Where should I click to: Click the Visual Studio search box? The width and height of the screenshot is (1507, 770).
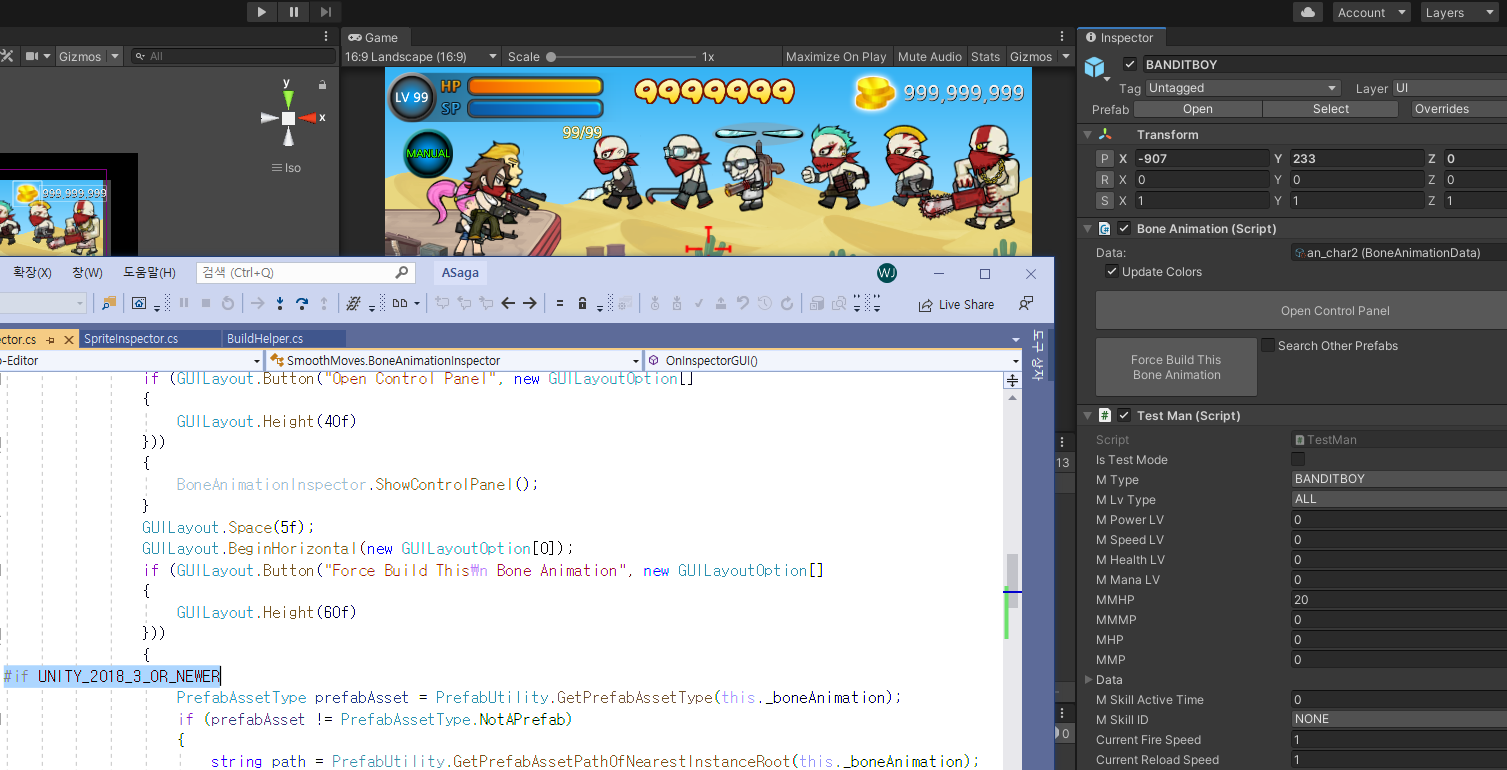(x=305, y=272)
